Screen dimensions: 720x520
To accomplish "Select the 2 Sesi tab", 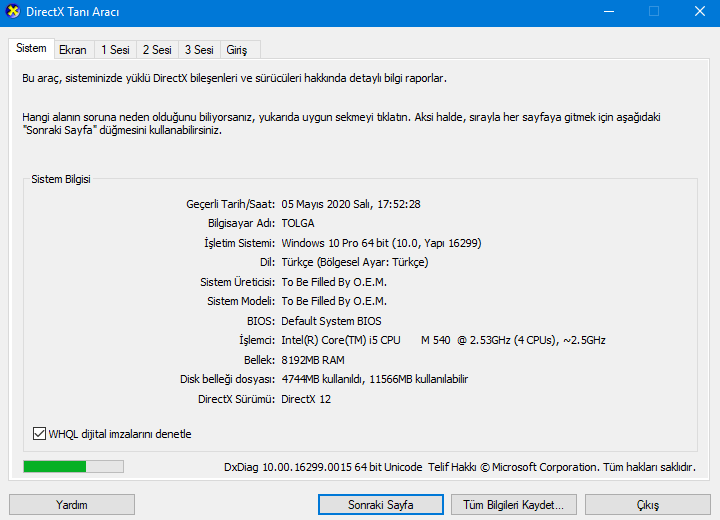I will pyautogui.click(x=157, y=50).
